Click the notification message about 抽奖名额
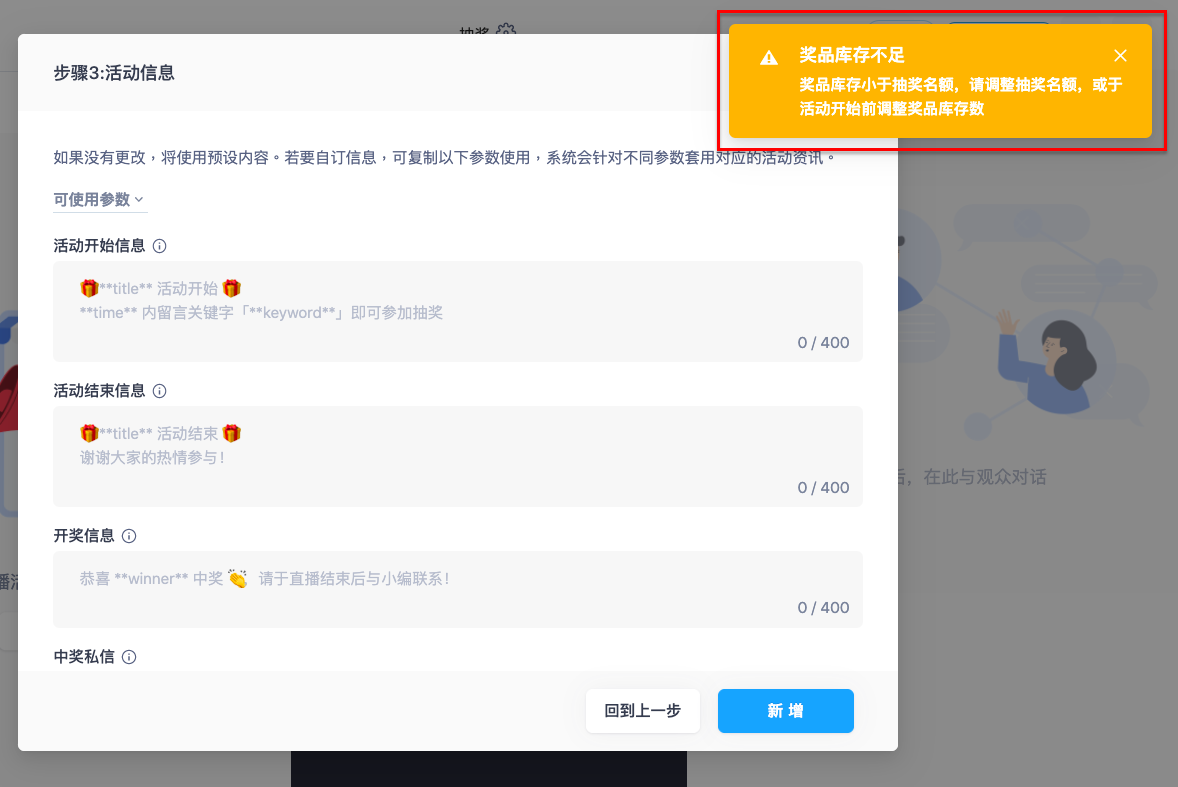This screenshot has height=787, width=1178. point(960,96)
